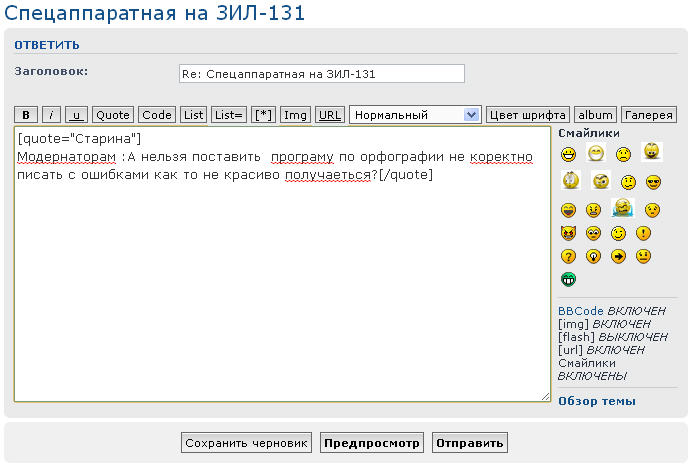Submit reply with Отправить button
Image resolution: width=693 pixels, height=468 pixels.
(x=470, y=443)
